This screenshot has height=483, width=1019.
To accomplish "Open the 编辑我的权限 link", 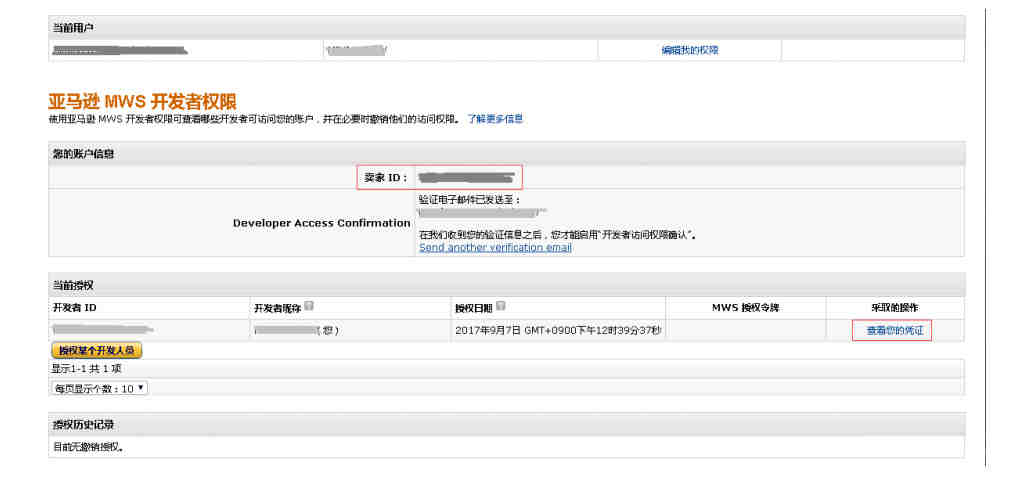I will pyautogui.click(x=690, y=50).
